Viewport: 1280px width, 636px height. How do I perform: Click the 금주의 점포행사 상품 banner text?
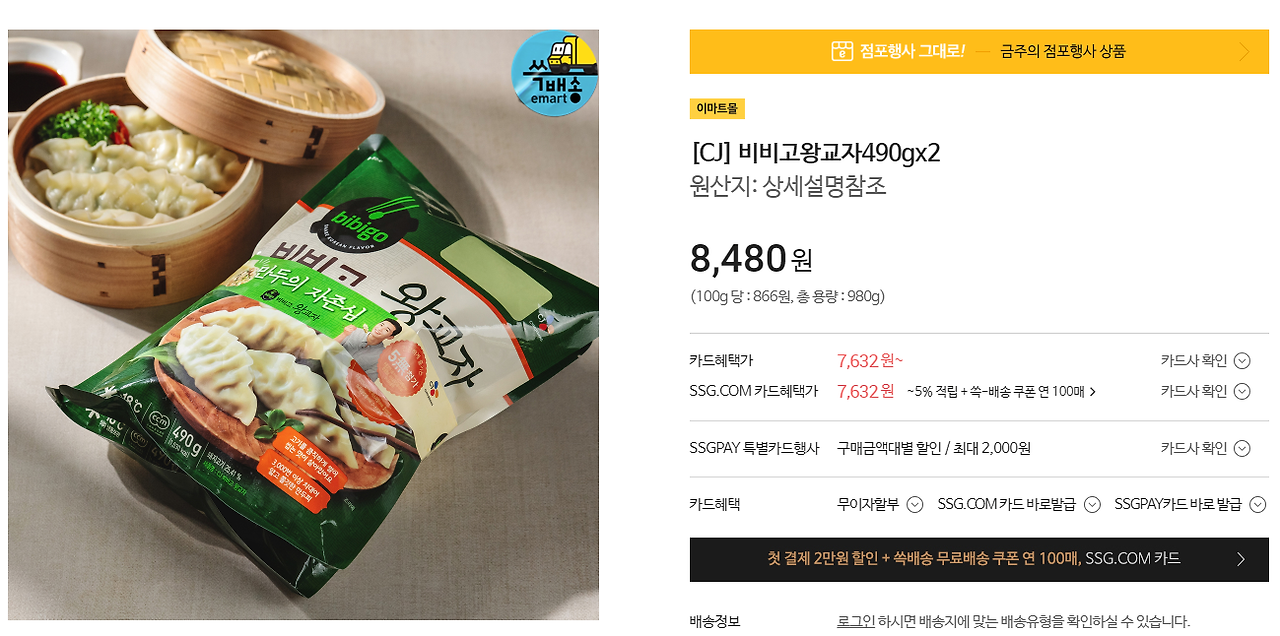pos(1063,51)
